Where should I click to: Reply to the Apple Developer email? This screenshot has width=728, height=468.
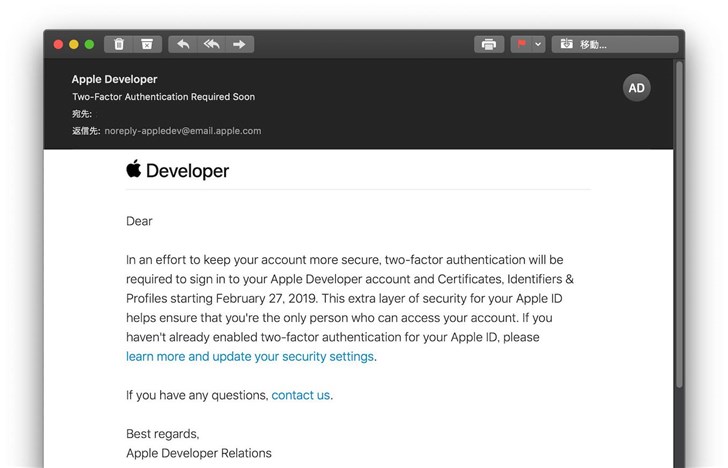pos(183,44)
